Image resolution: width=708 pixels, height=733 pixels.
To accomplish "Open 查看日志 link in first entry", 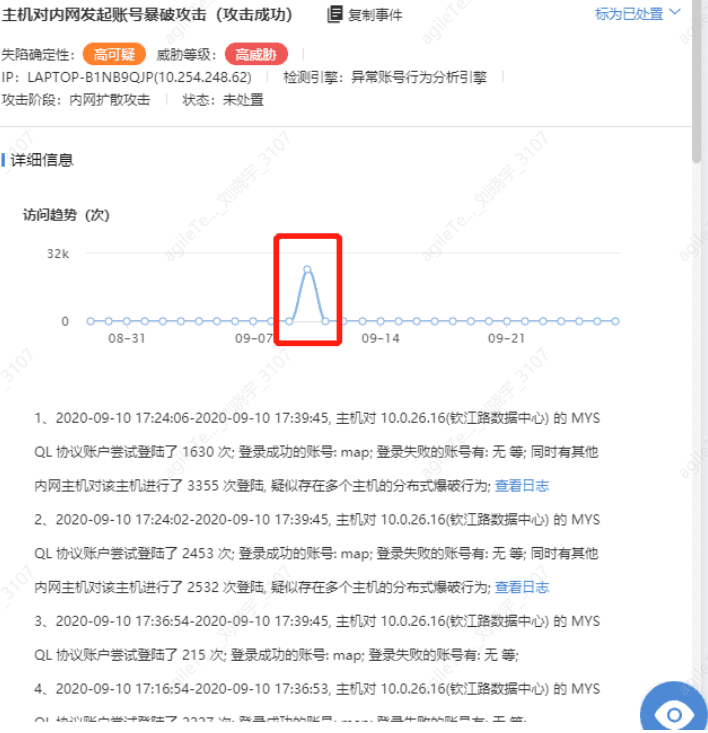I will 522,486.
